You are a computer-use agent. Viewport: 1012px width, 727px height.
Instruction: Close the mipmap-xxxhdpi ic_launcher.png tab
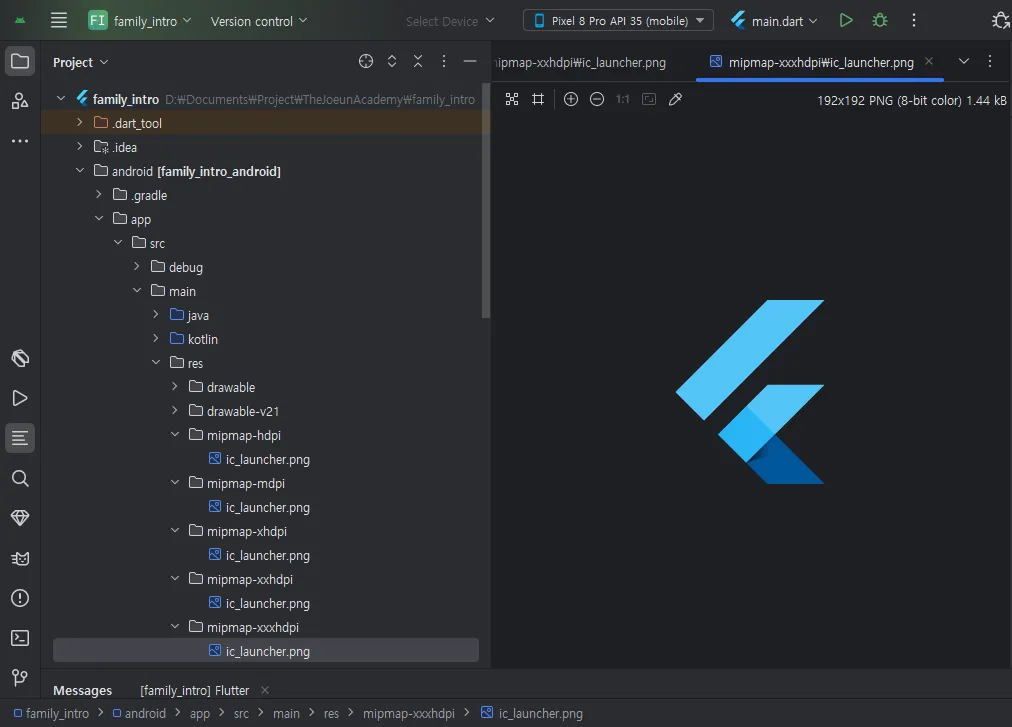(x=929, y=61)
